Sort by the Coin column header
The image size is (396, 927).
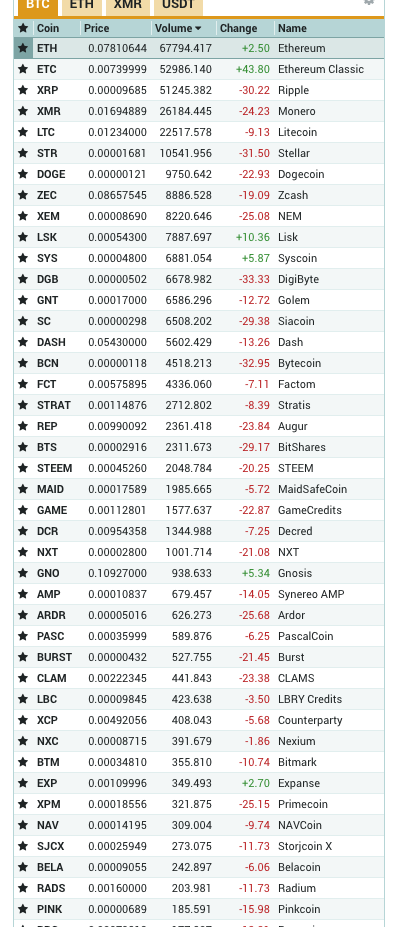click(x=48, y=28)
